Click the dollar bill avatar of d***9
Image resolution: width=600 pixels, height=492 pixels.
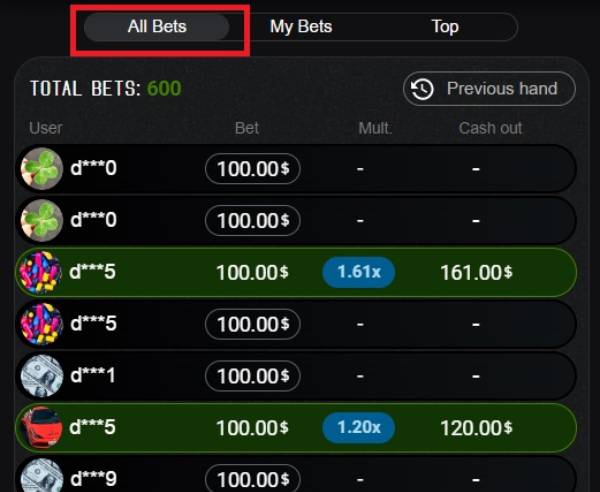tap(42, 477)
